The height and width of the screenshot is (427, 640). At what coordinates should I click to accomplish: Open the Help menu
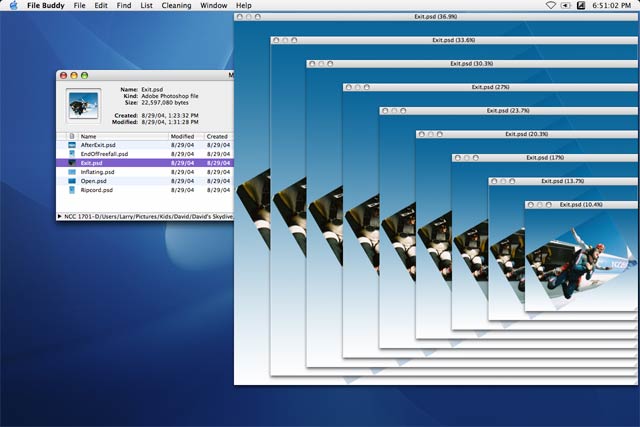pos(244,5)
